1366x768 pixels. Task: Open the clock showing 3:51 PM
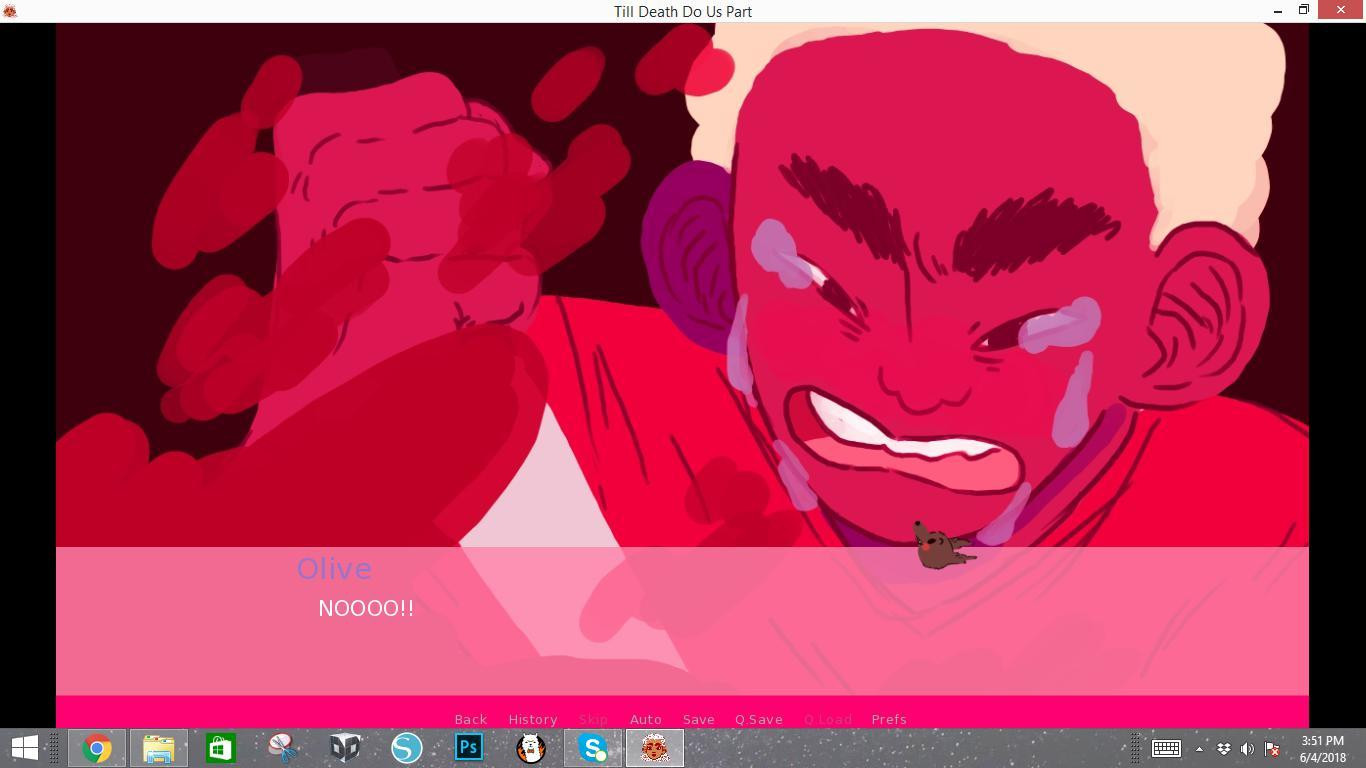1323,749
